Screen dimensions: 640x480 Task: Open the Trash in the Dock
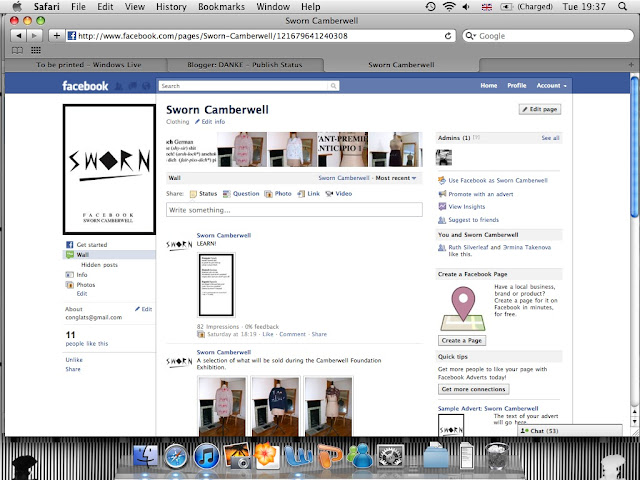pyautogui.click(x=496, y=456)
